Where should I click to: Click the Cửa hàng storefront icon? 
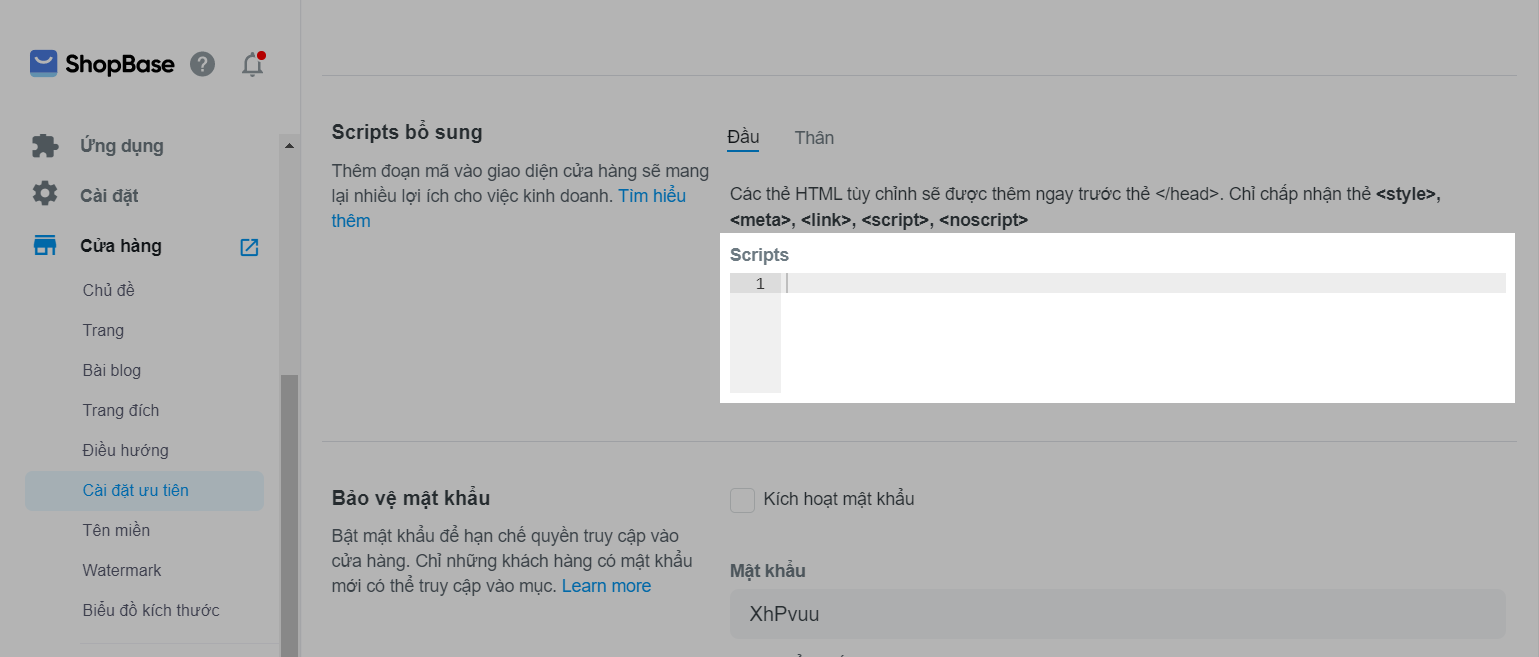coord(45,246)
